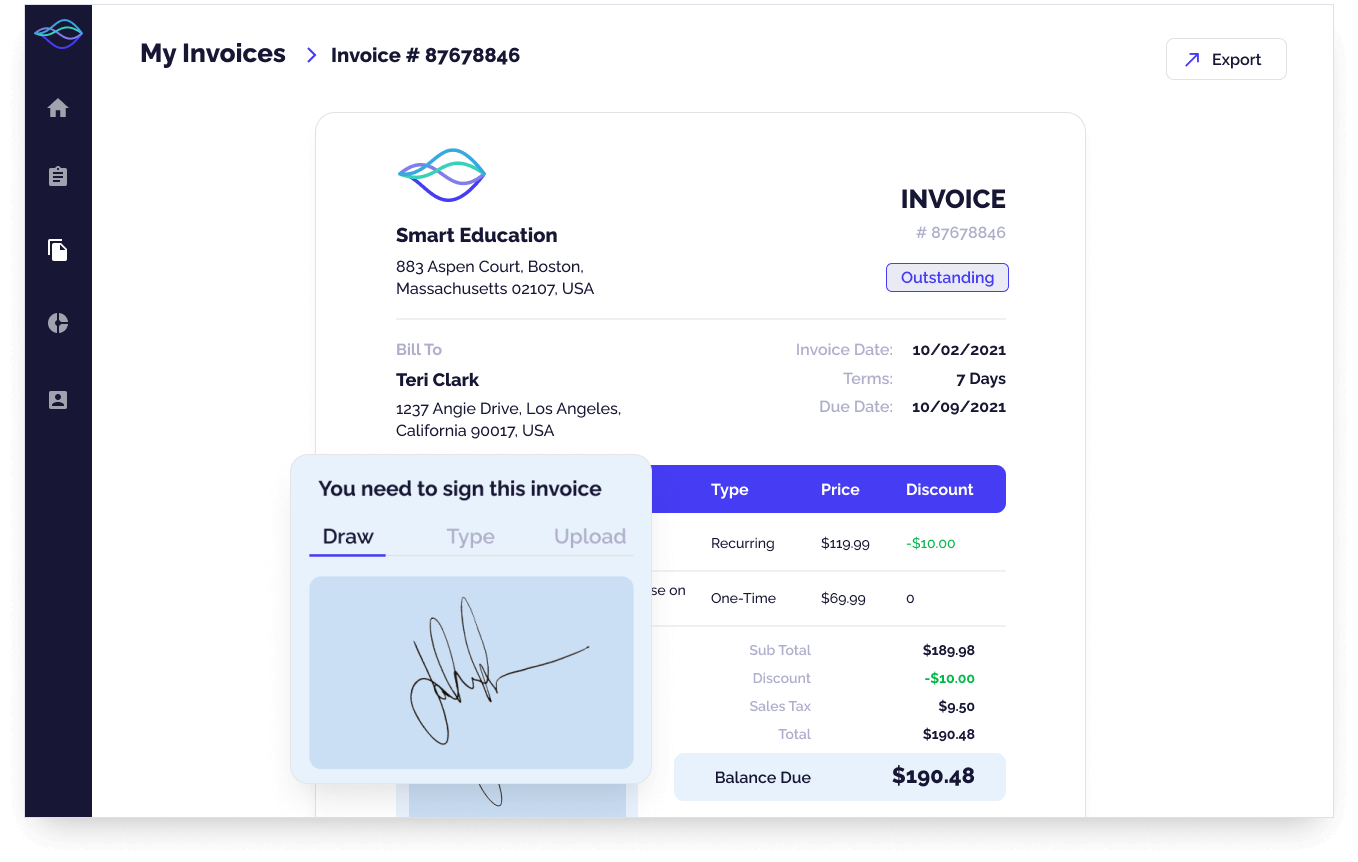The height and width of the screenshot is (862, 1358).
Task: Click the Outstanding status badge
Action: coord(947,278)
